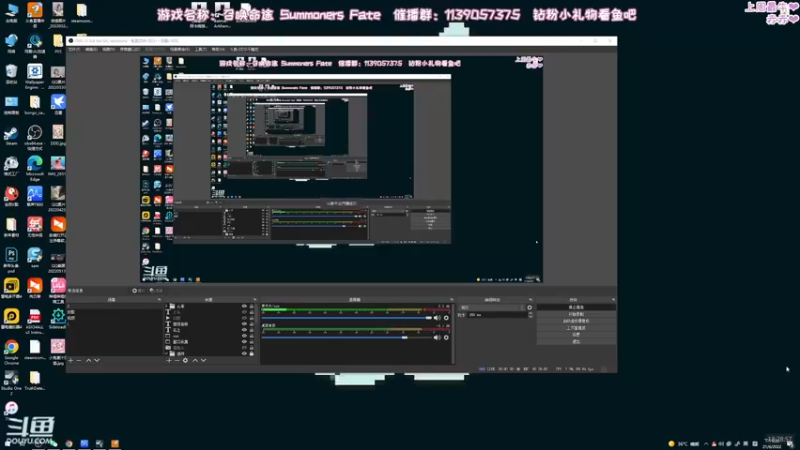Move the selected source down
The height and width of the screenshot is (450, 800).
coord(204,360)
